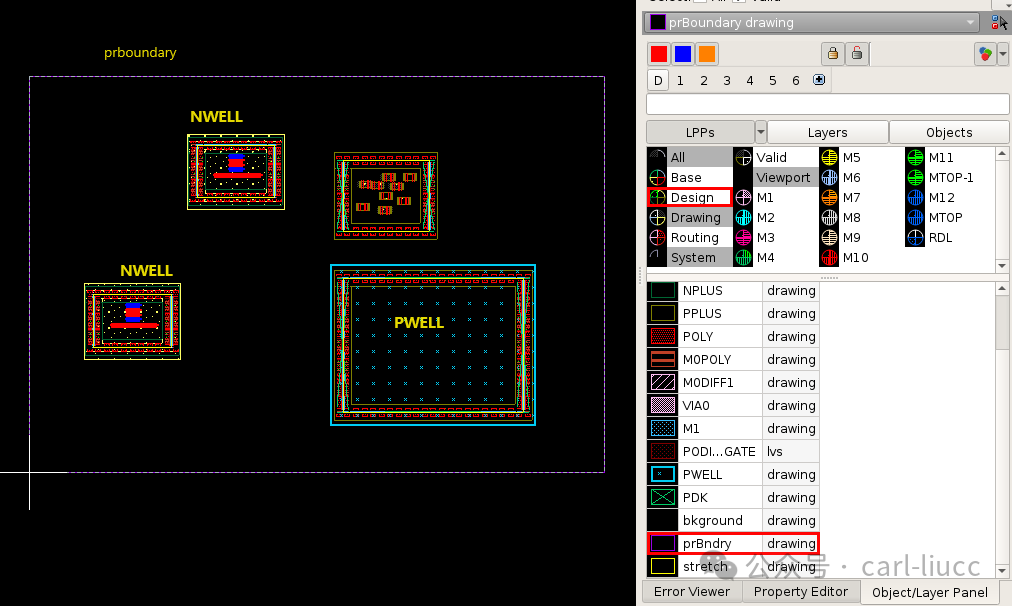Select the M6 layer set
This screenshot has width=1012, height=606.
pos(862,177)
